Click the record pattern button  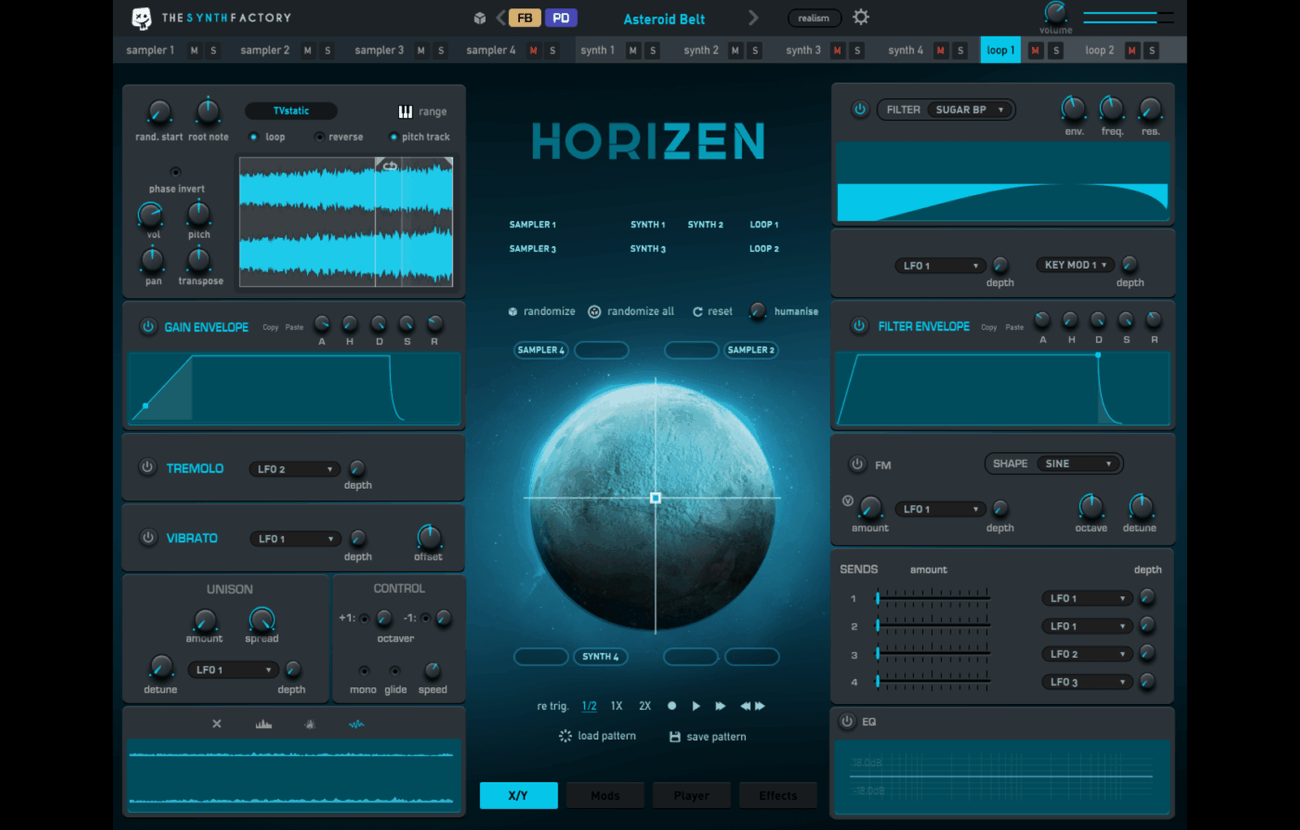tap(672, 706)
